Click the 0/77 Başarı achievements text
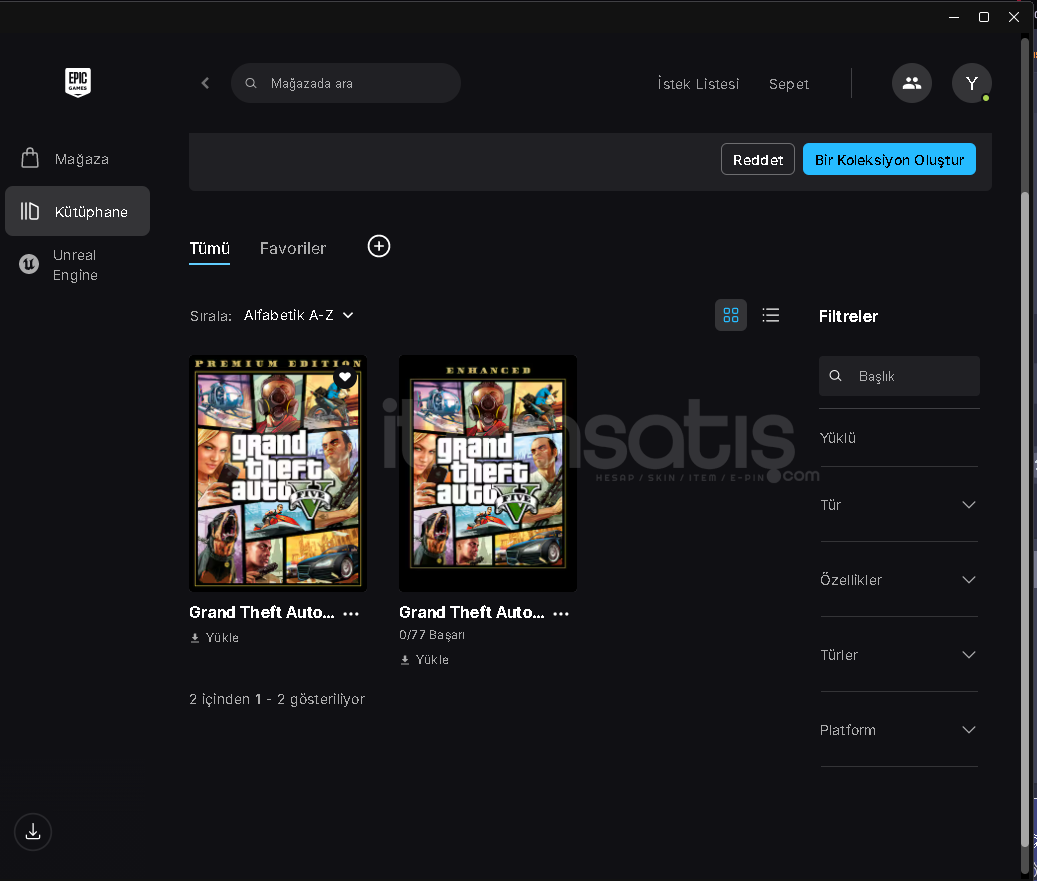 432,635
